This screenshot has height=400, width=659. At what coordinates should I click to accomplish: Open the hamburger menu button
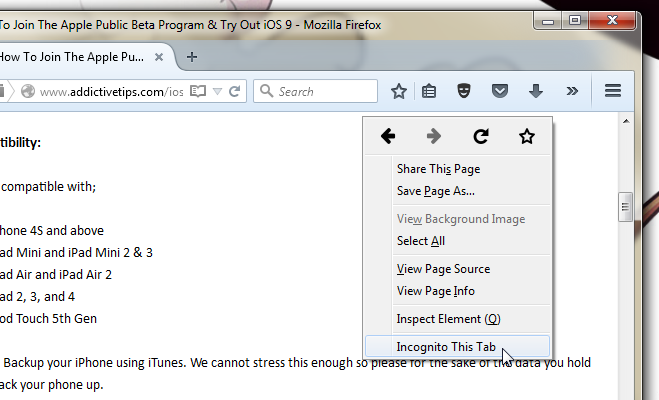(x=613, y=91)
